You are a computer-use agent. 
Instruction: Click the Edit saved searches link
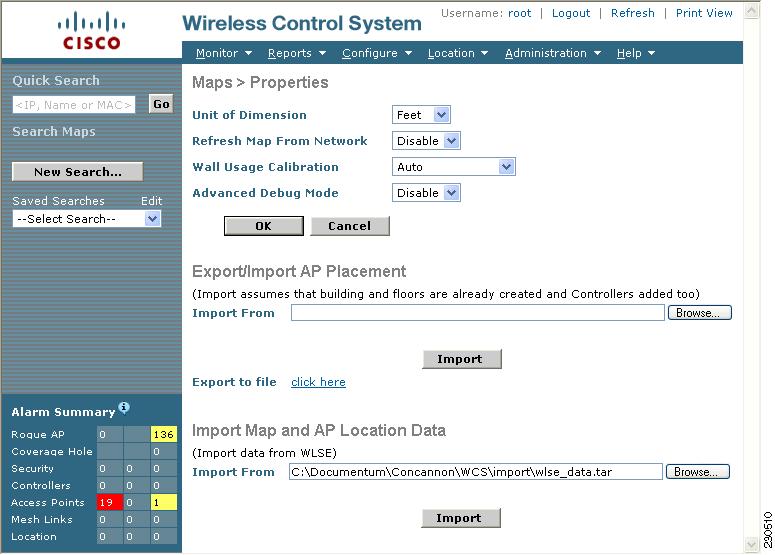click(151, 201)
